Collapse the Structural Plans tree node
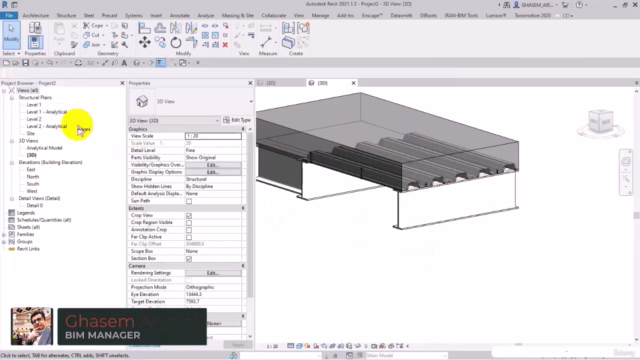This screenshot has height=360, width=640. click(x=12, y=98)
